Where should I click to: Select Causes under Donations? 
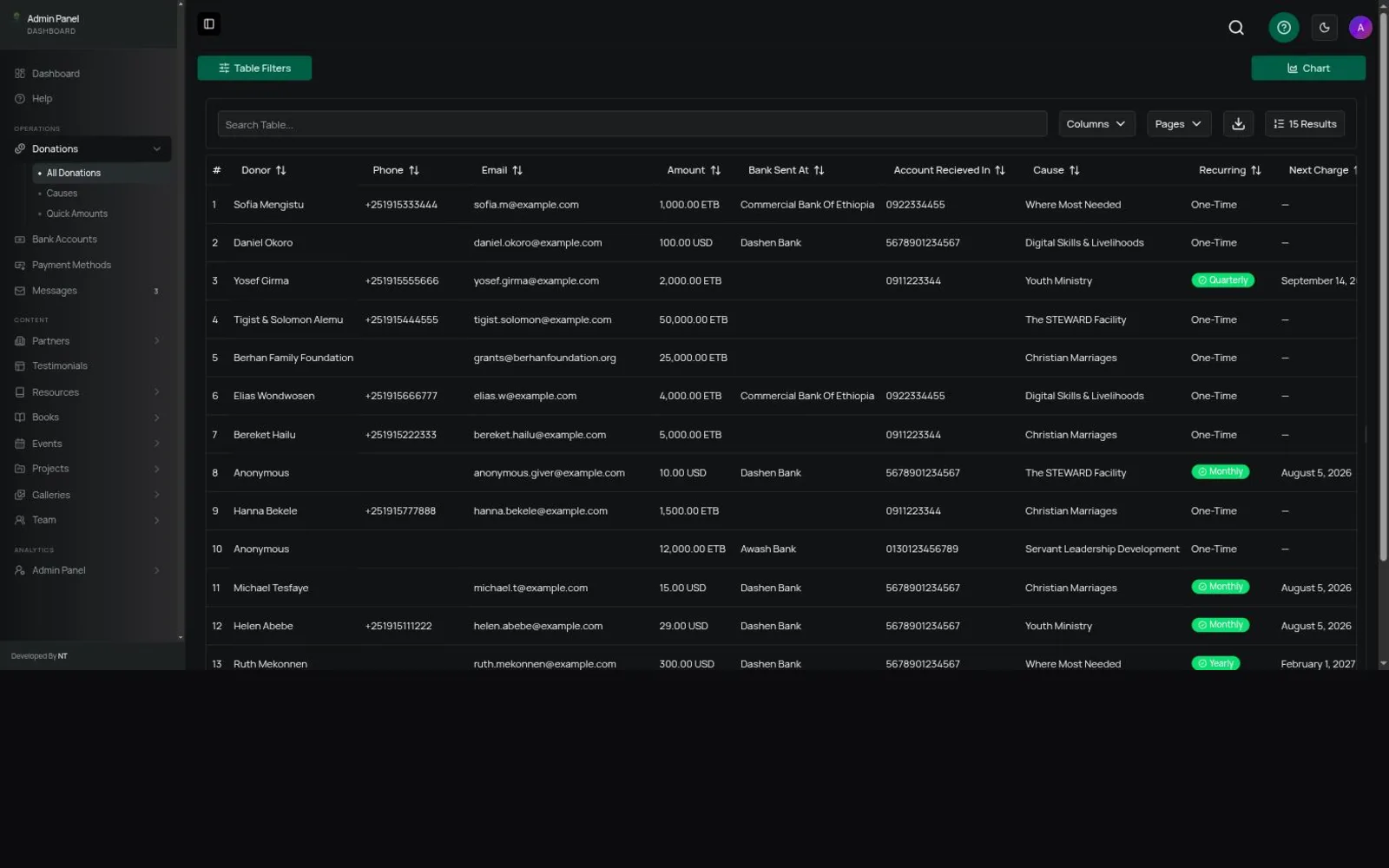coord(62,194)
